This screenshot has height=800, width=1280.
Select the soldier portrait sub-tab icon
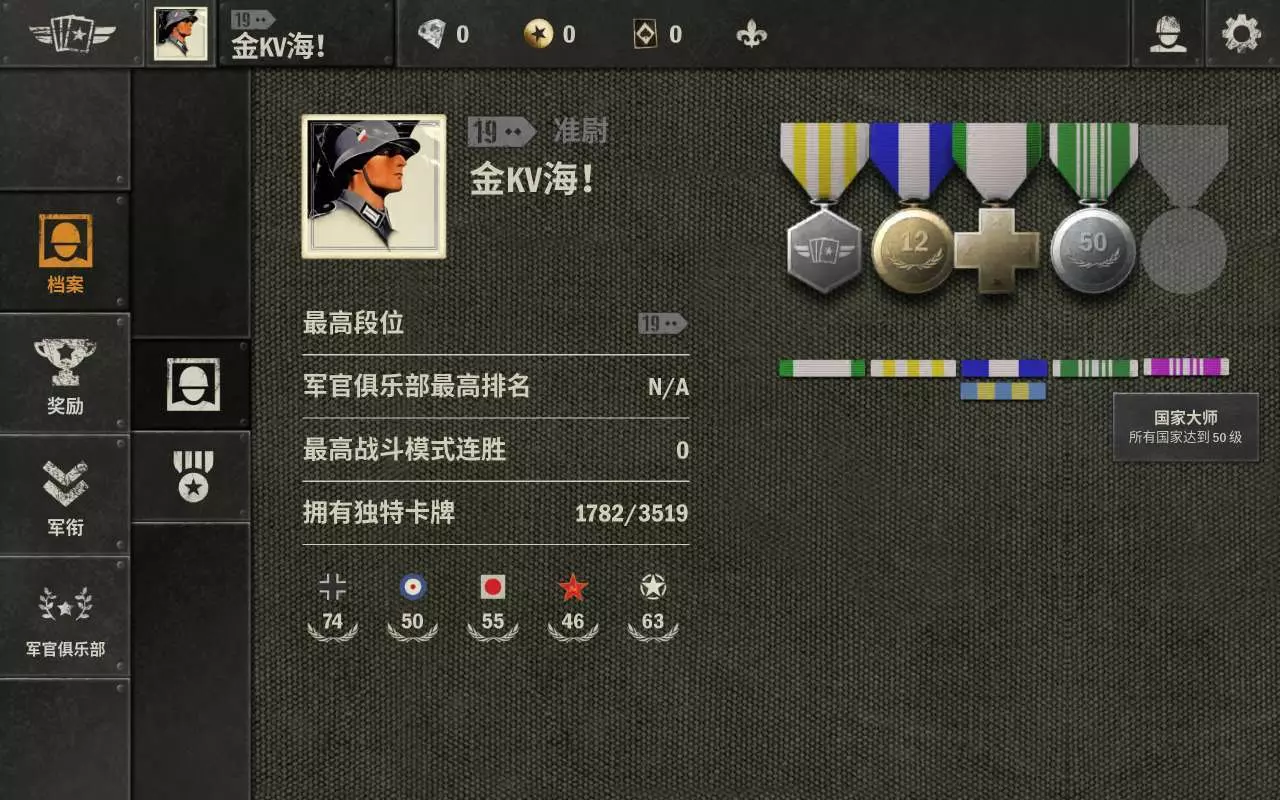coord(192,385)
